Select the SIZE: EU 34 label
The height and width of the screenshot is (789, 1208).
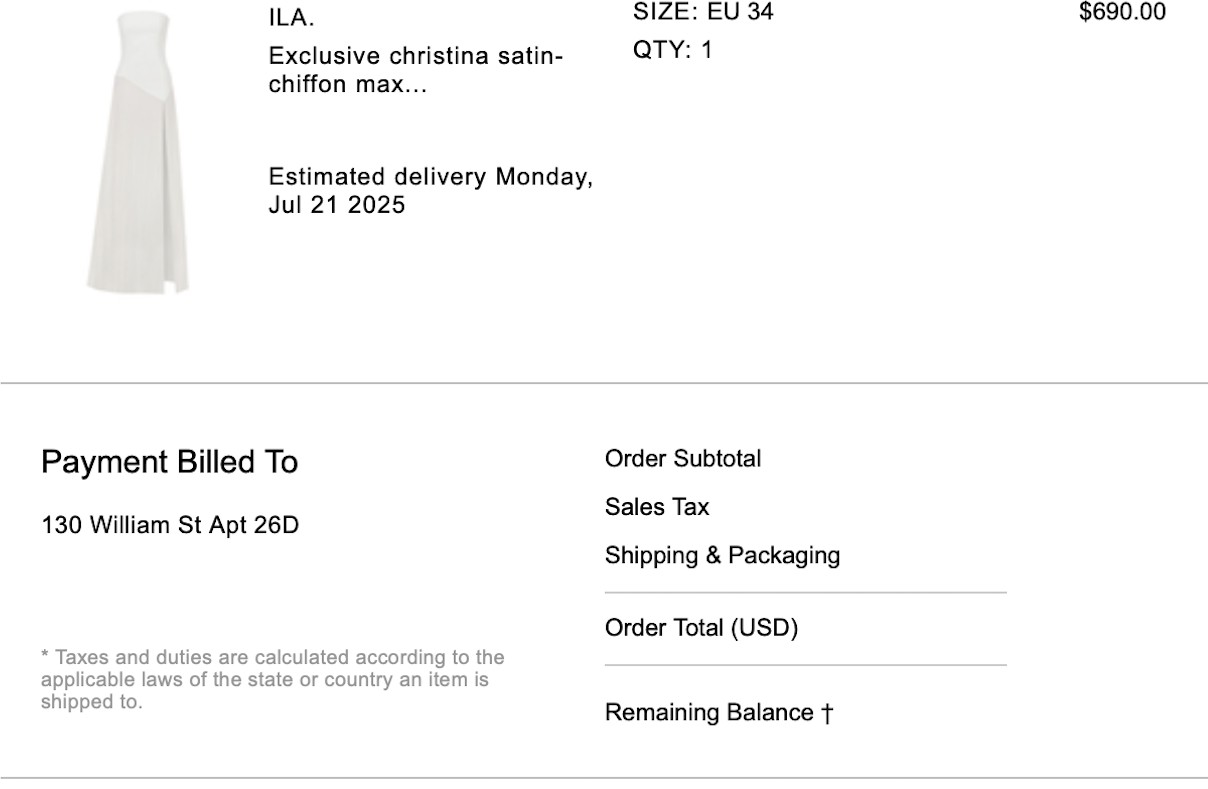703,12
